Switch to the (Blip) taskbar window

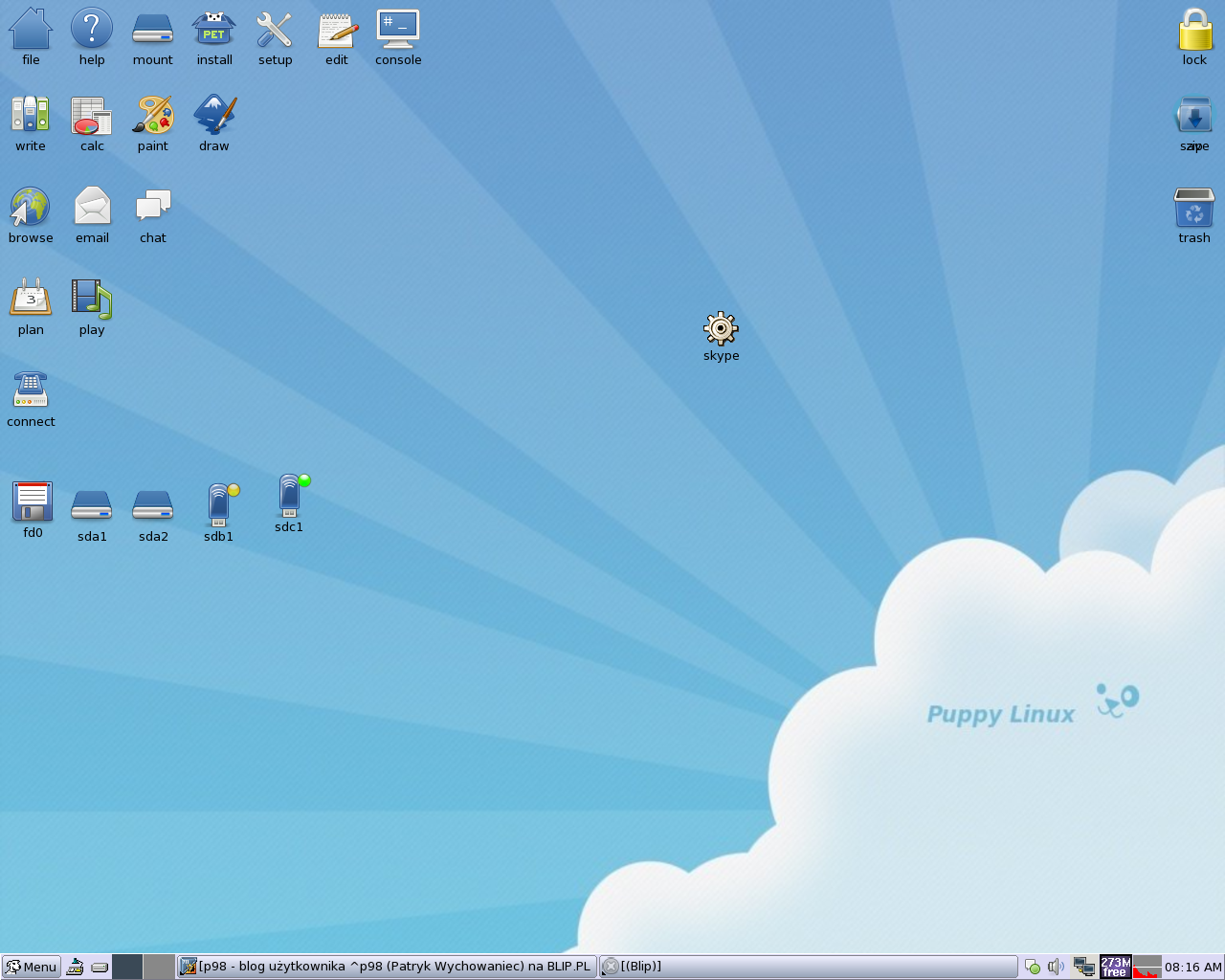[x=808, y=967]
